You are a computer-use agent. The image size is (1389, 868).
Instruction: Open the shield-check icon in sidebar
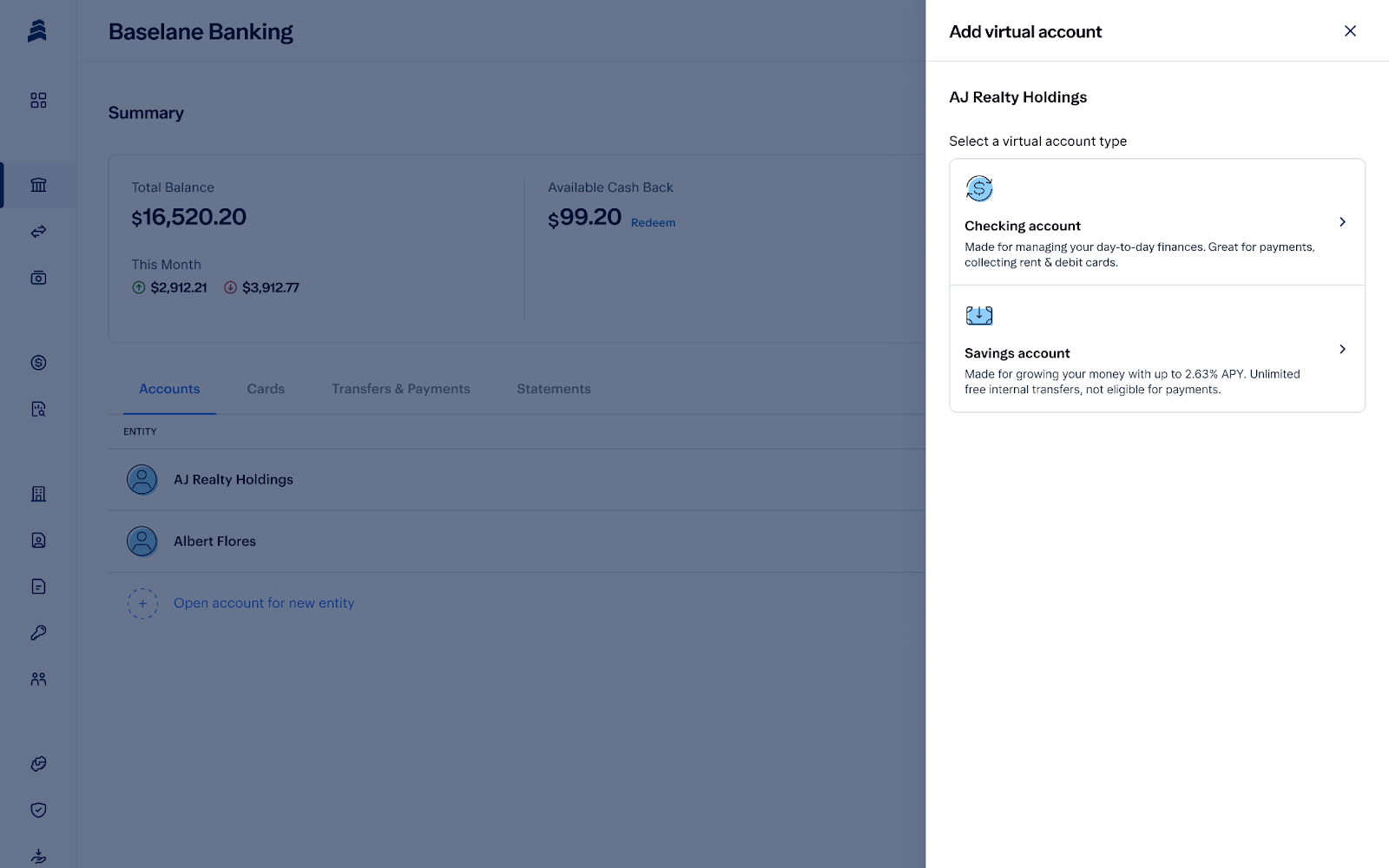38,810
